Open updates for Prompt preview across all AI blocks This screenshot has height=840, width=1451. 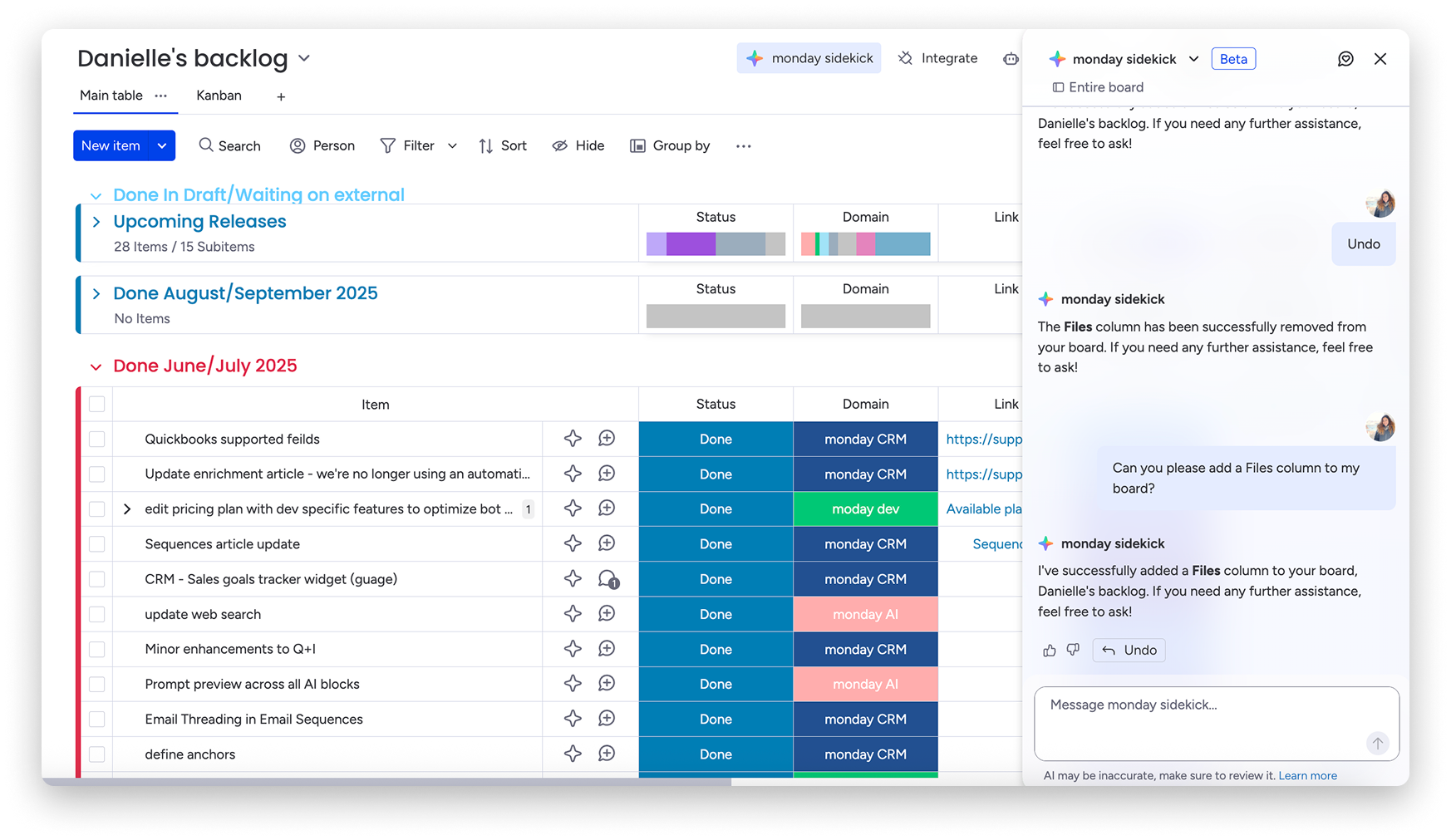[607, 684]
